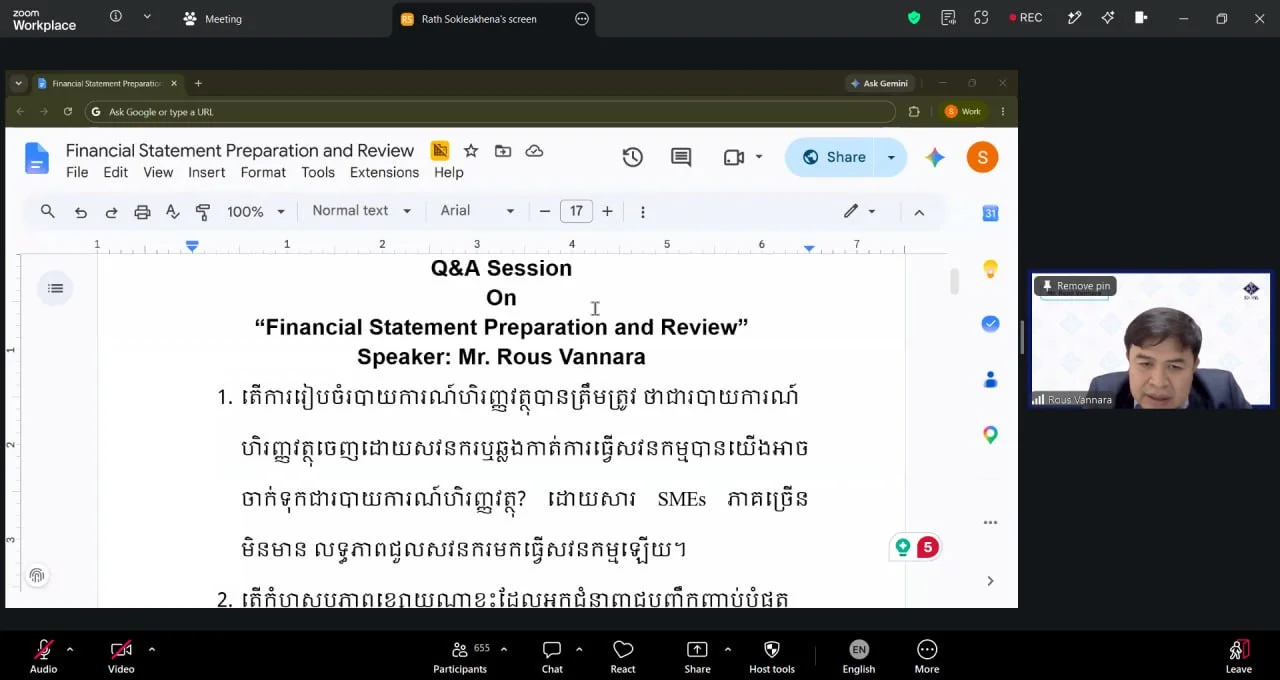Click the Share button in Docs
The height and width of the screenshot is (680, 1280).
(833, 157)
